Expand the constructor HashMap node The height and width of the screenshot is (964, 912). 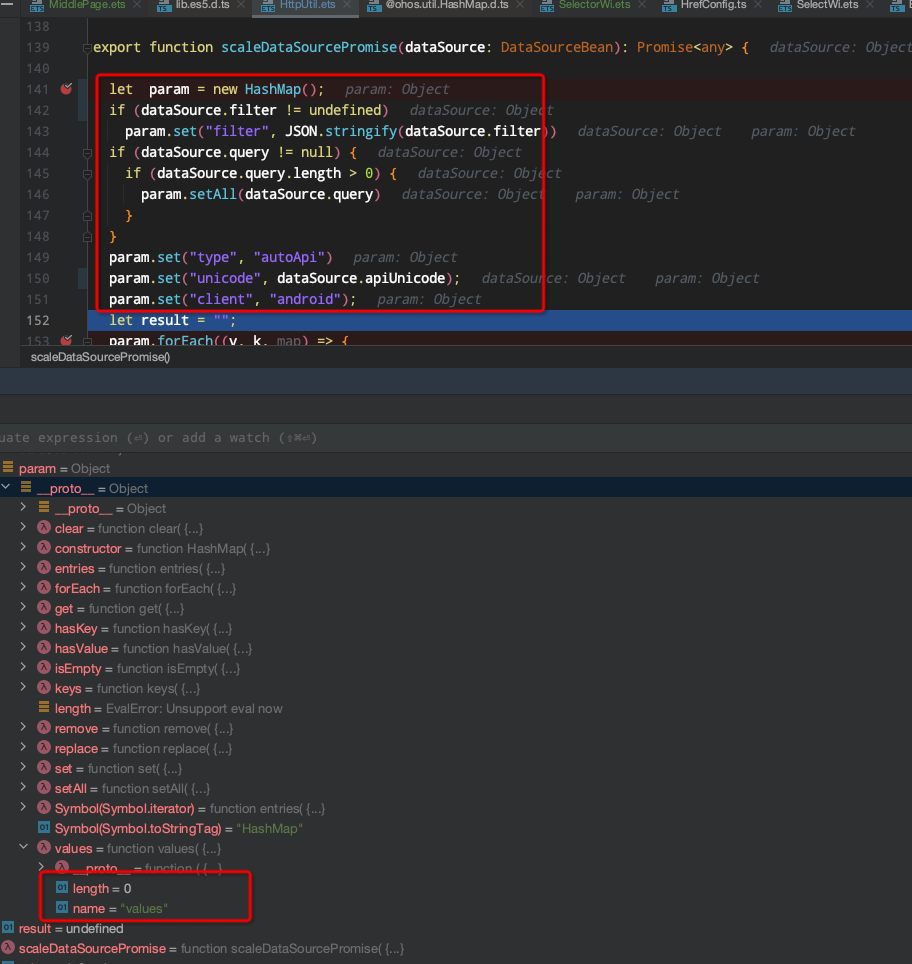23,547
